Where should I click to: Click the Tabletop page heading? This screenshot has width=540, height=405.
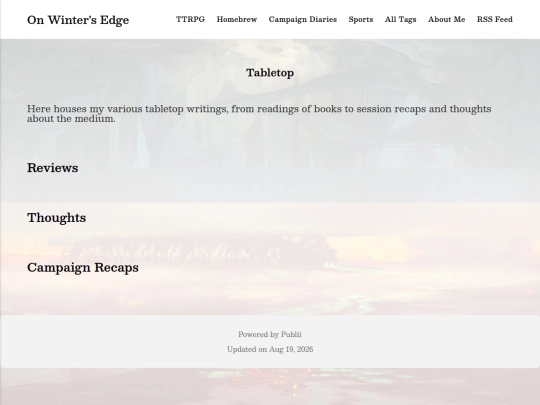(270, 73)
